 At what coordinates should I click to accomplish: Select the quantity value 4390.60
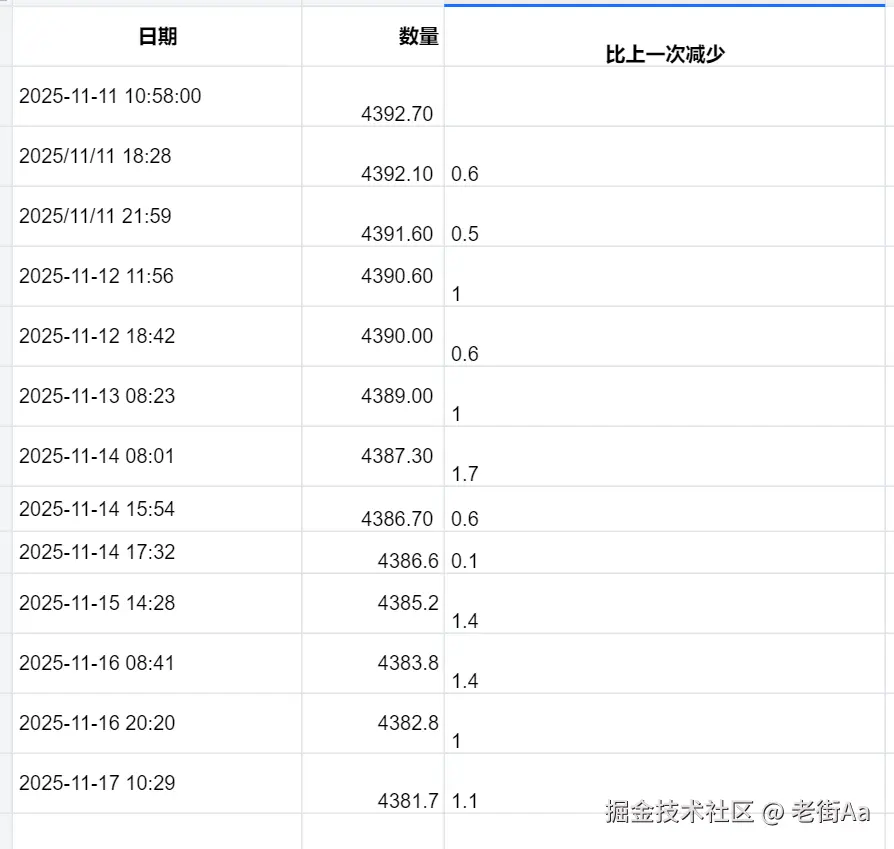point(399,276)
